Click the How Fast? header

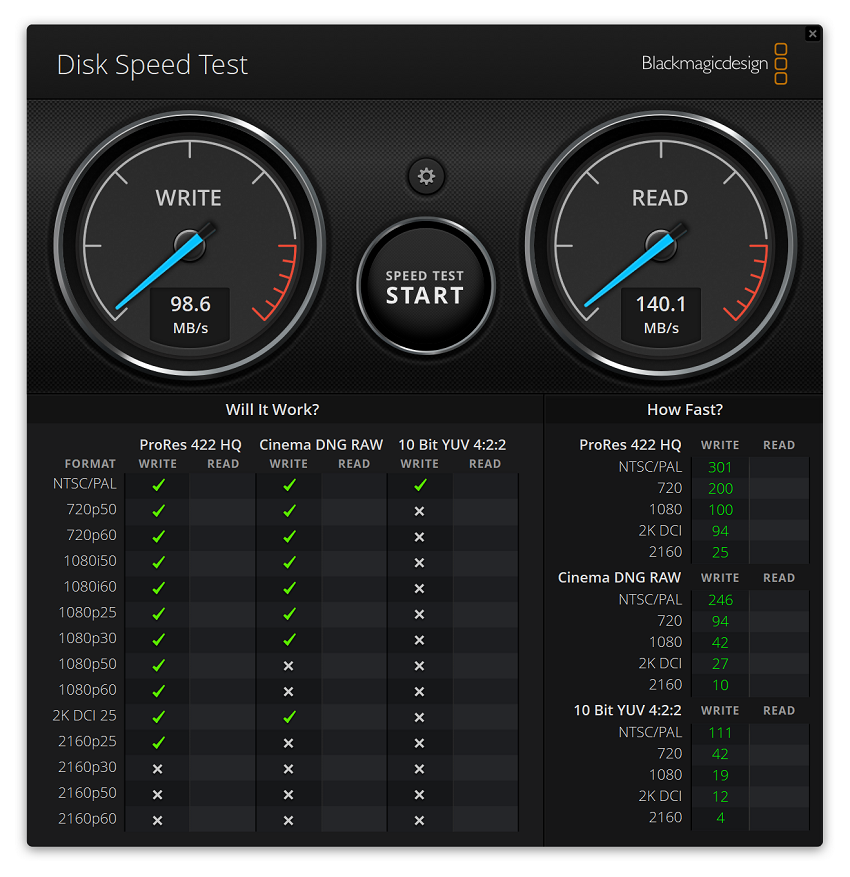click(684, 409)
